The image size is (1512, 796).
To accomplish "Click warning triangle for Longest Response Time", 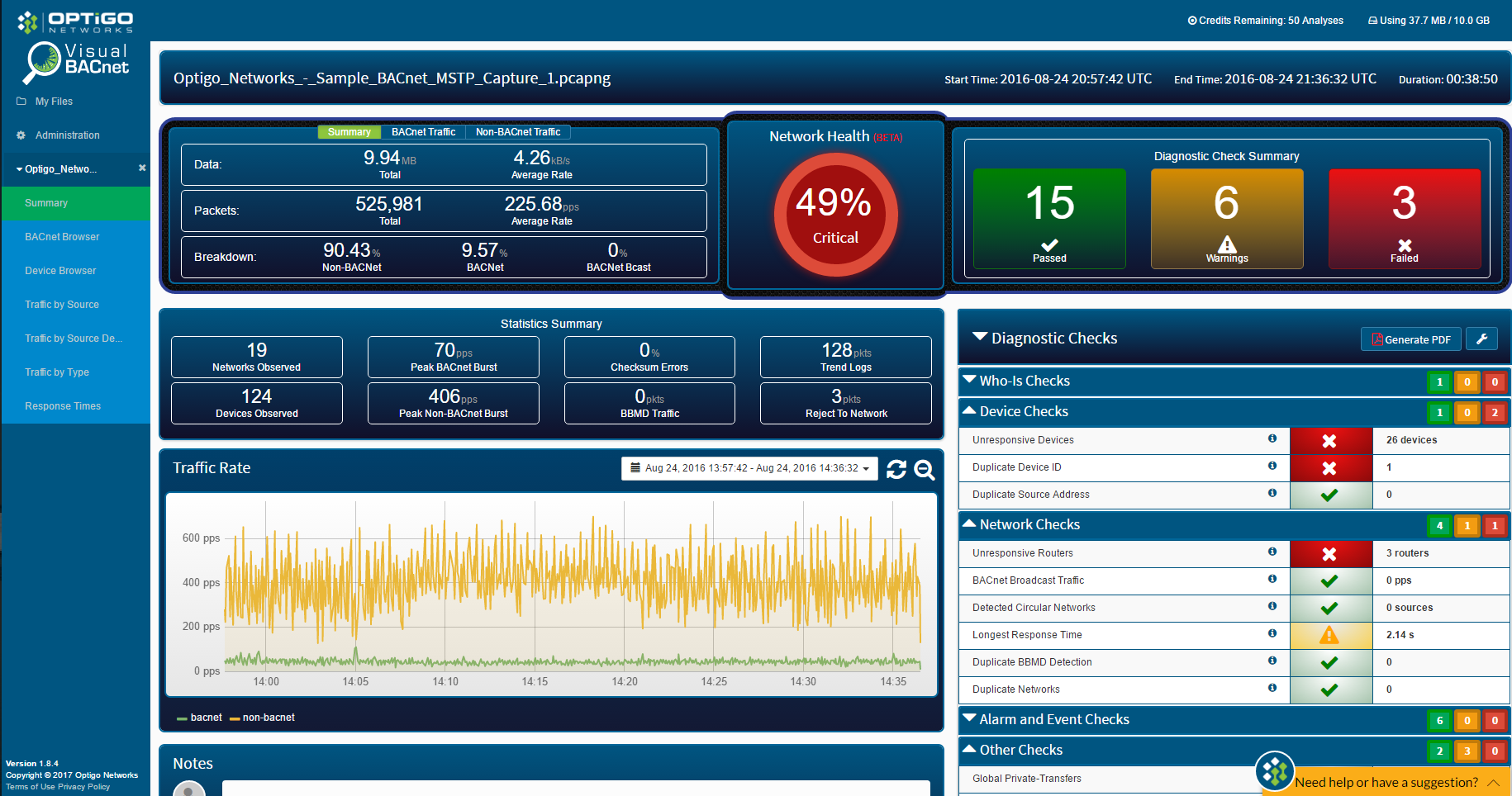I will [1329, 635].
